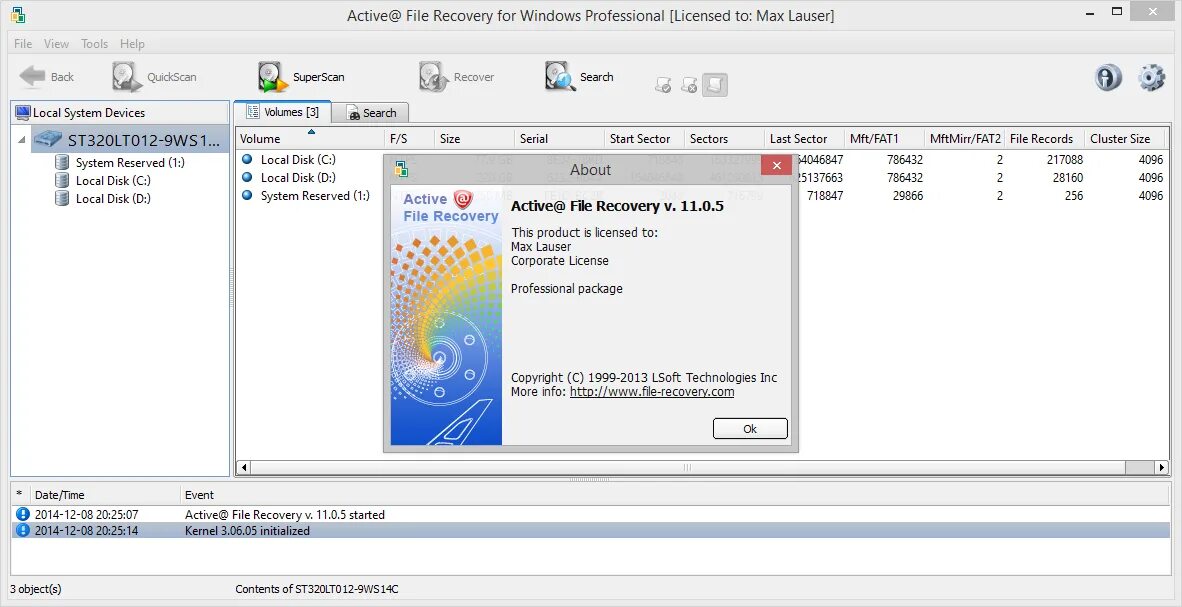The height and width of the screenshot is (607, 1182).
Task: Select Local Disk (C:) in device tree
Action: click(103, 181)
